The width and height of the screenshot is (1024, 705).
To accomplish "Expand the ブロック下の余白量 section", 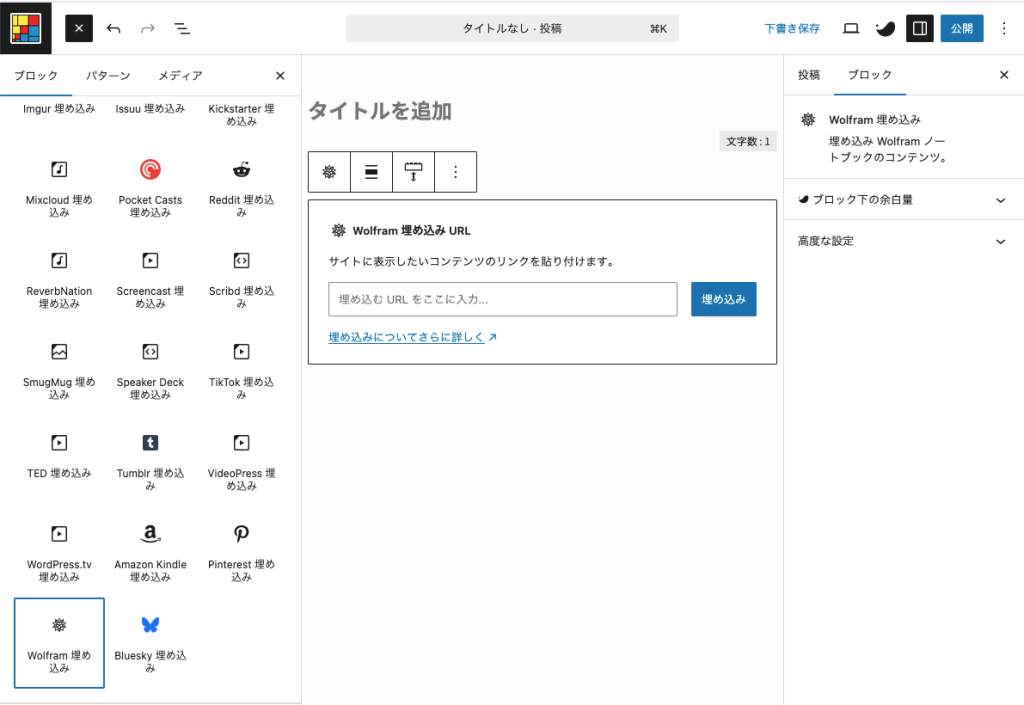I will point(903,200).
